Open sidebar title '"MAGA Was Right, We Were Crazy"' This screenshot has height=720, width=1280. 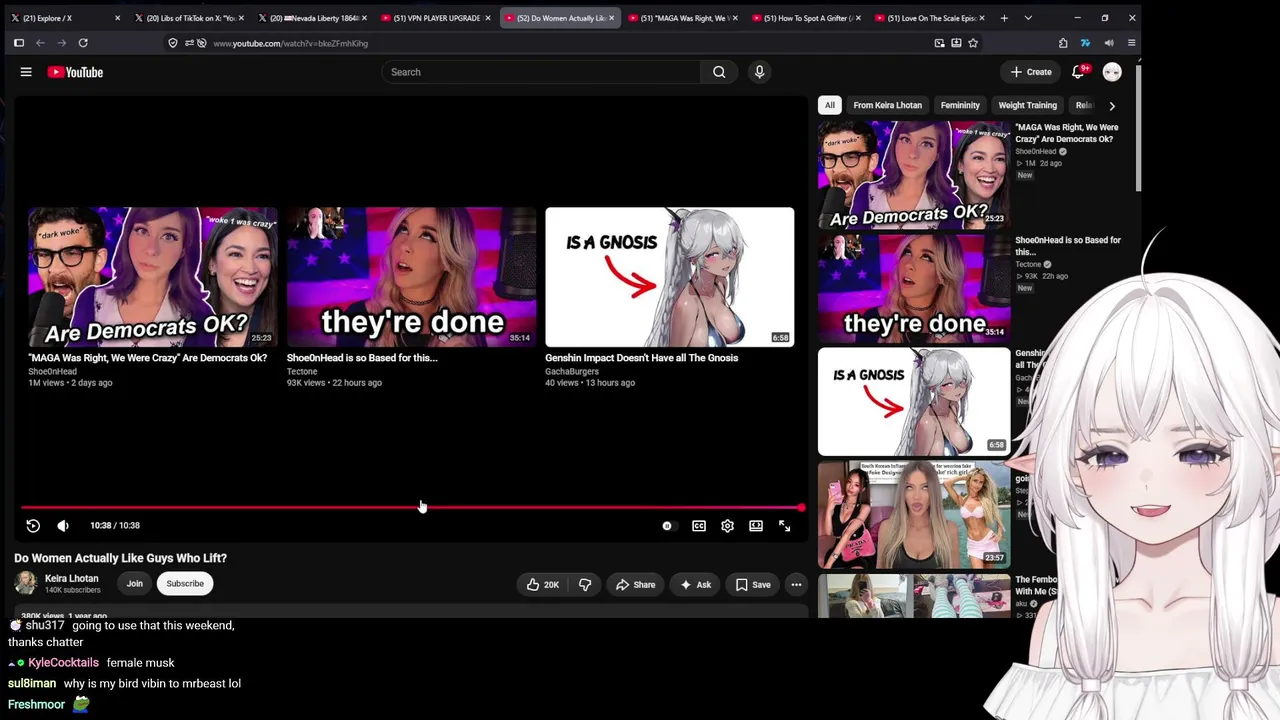(x=1067, y=133)
